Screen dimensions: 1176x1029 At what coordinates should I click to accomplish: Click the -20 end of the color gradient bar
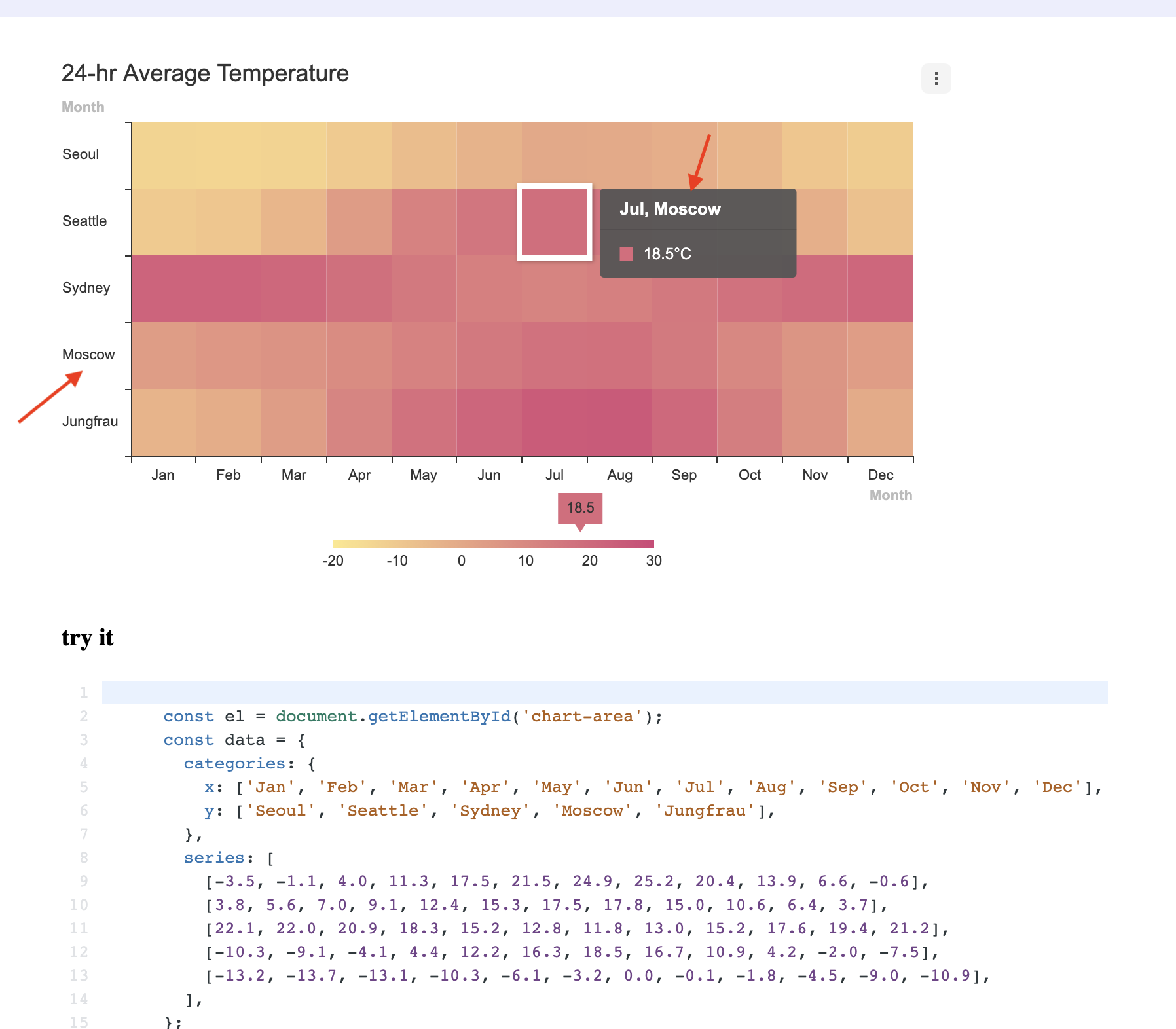click(x=335, y=543)
